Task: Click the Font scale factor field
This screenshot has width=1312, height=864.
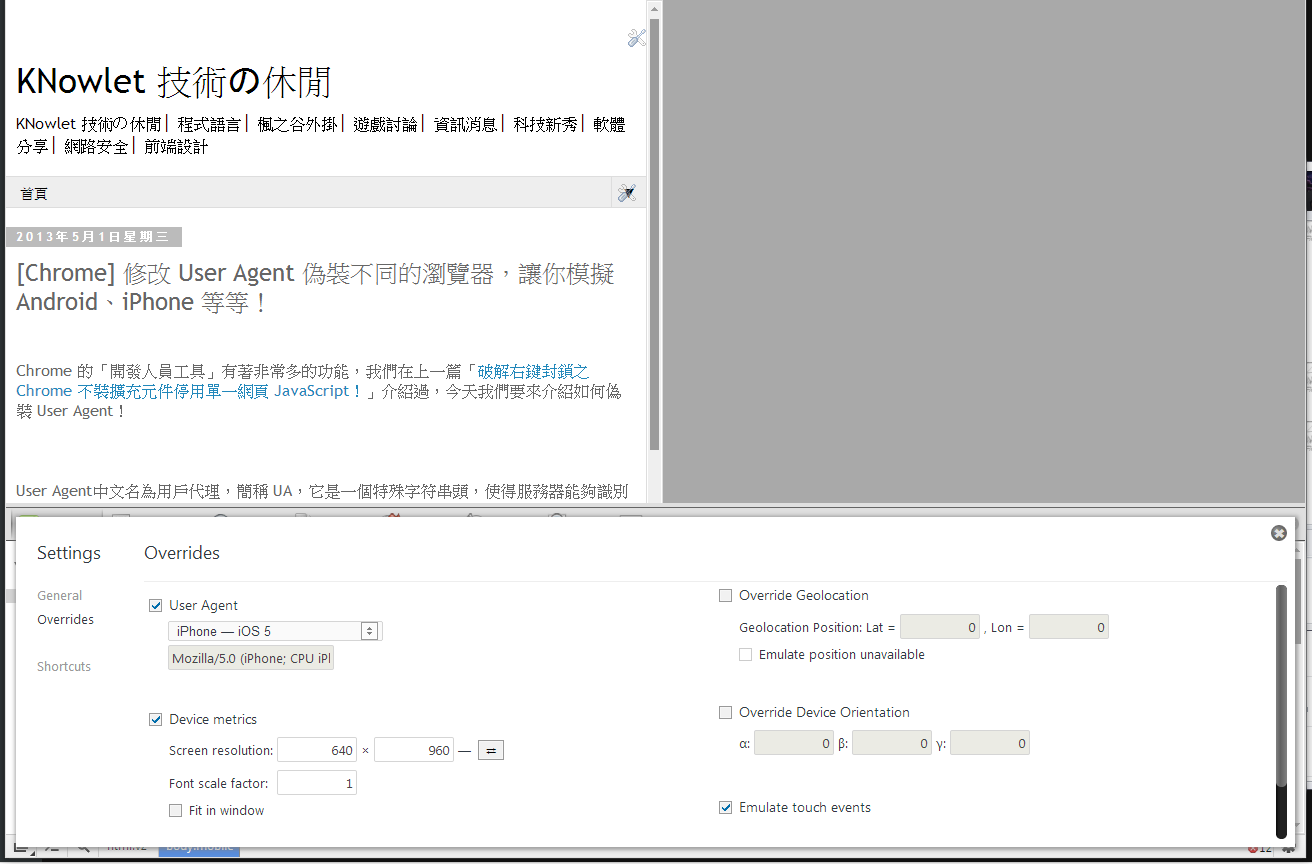Action: (x=317, y=783)
